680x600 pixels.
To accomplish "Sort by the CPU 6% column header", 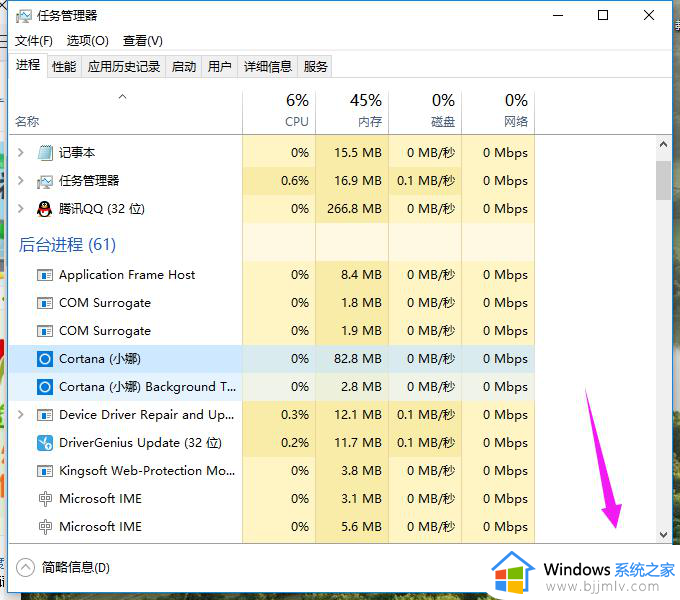I will click(279, 111).
